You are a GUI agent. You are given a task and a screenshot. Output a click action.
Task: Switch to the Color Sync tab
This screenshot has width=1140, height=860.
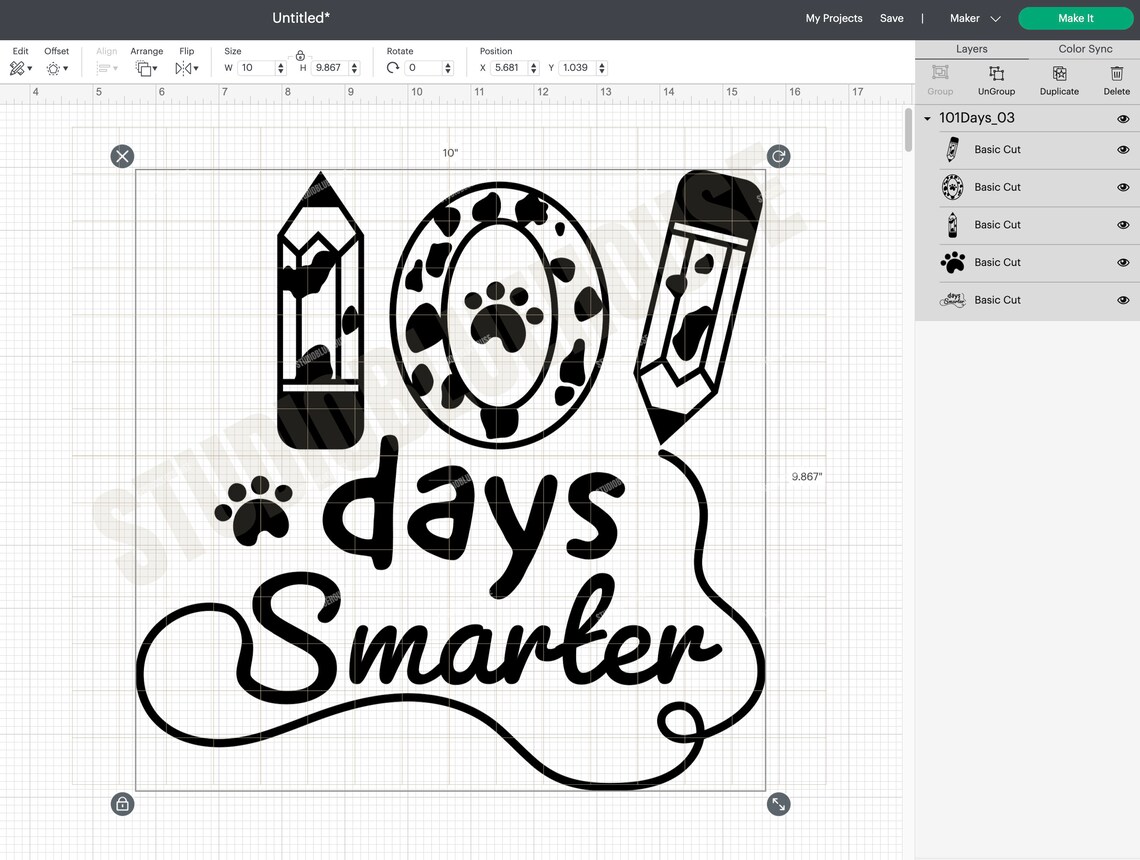1084,48
